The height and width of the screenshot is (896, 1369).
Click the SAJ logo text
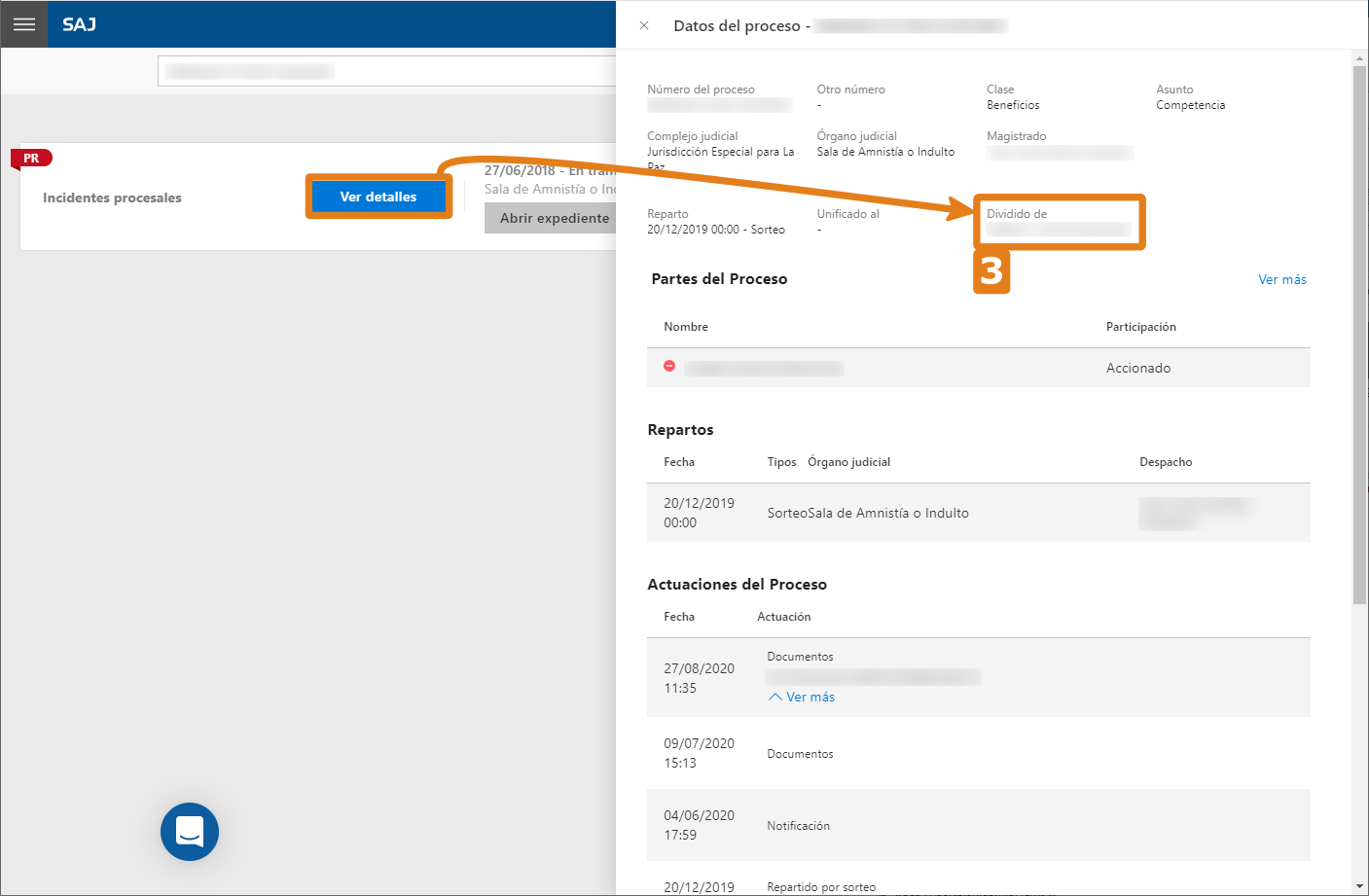(80, 24)
